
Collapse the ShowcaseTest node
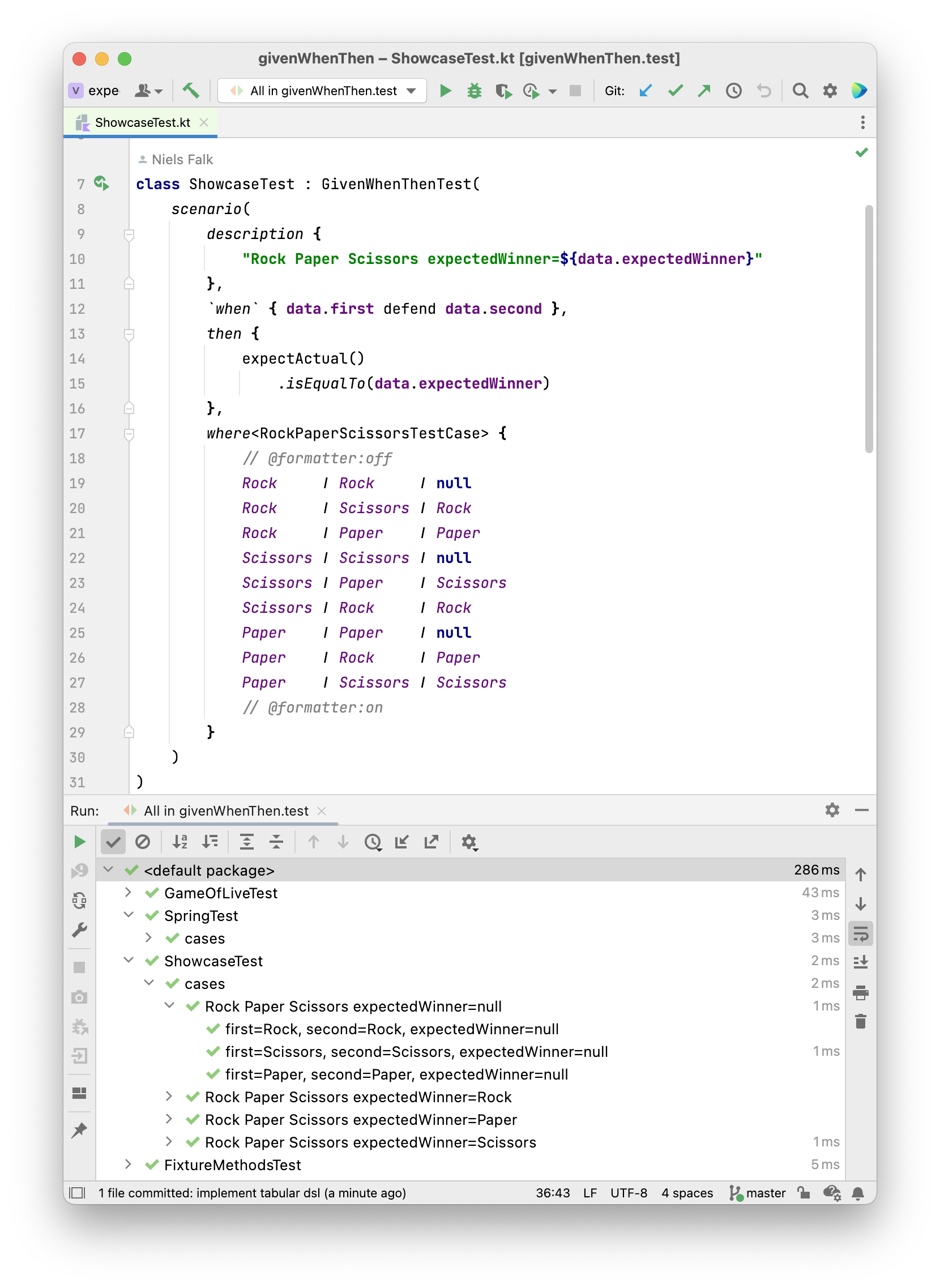(129, 961)
